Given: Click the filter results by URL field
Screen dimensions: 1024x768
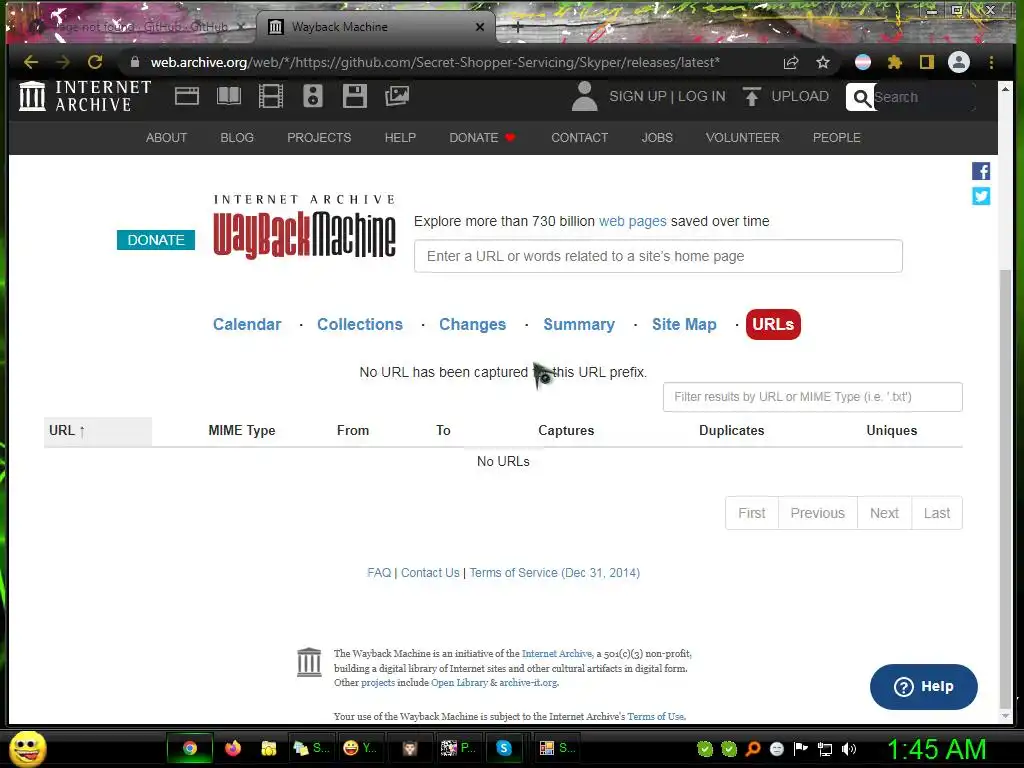Looking at the screenshot, I should (812, 397).
